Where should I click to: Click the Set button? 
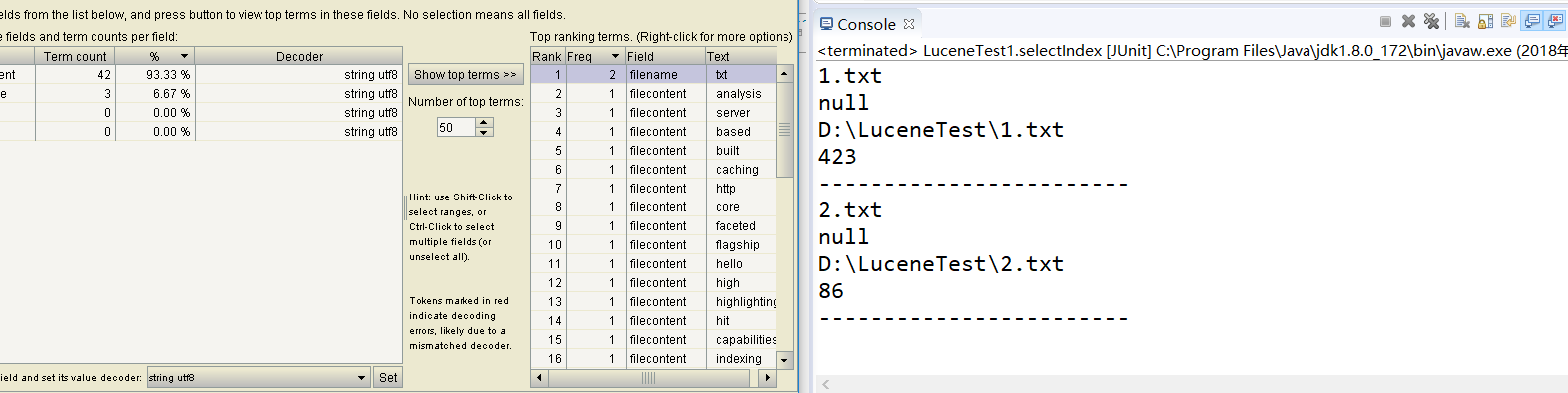(x=388, y=378)
